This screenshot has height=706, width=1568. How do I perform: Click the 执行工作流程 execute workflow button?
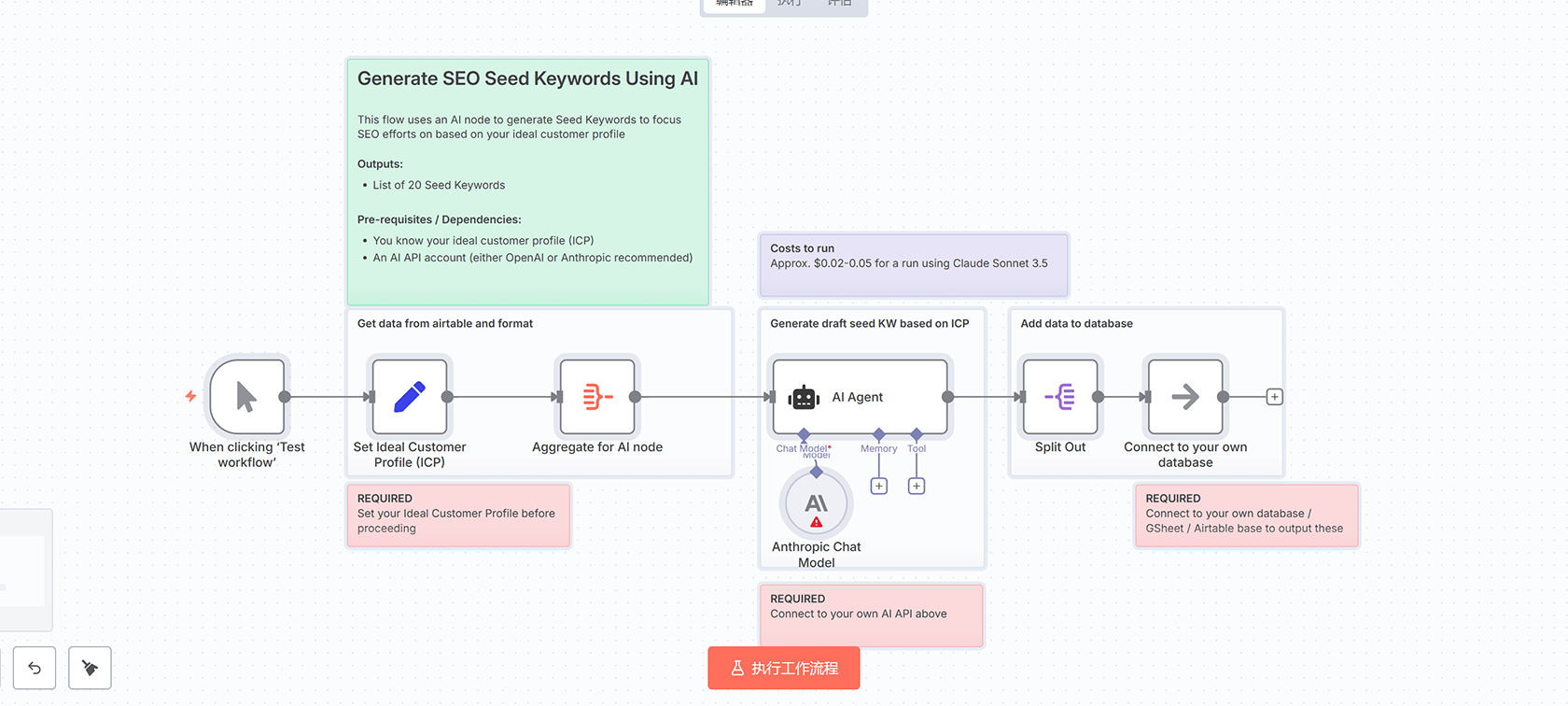[784, 668]
